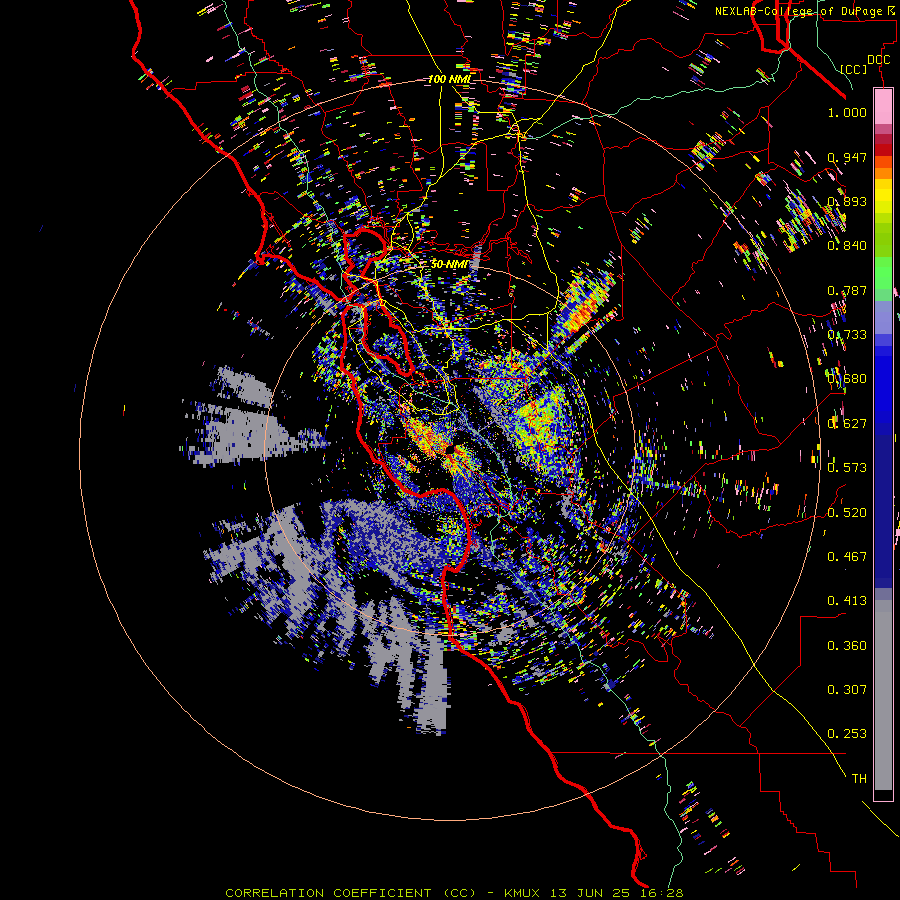Select the 0.627 scale value
This screenshot has height=900, width=900.
847,424
